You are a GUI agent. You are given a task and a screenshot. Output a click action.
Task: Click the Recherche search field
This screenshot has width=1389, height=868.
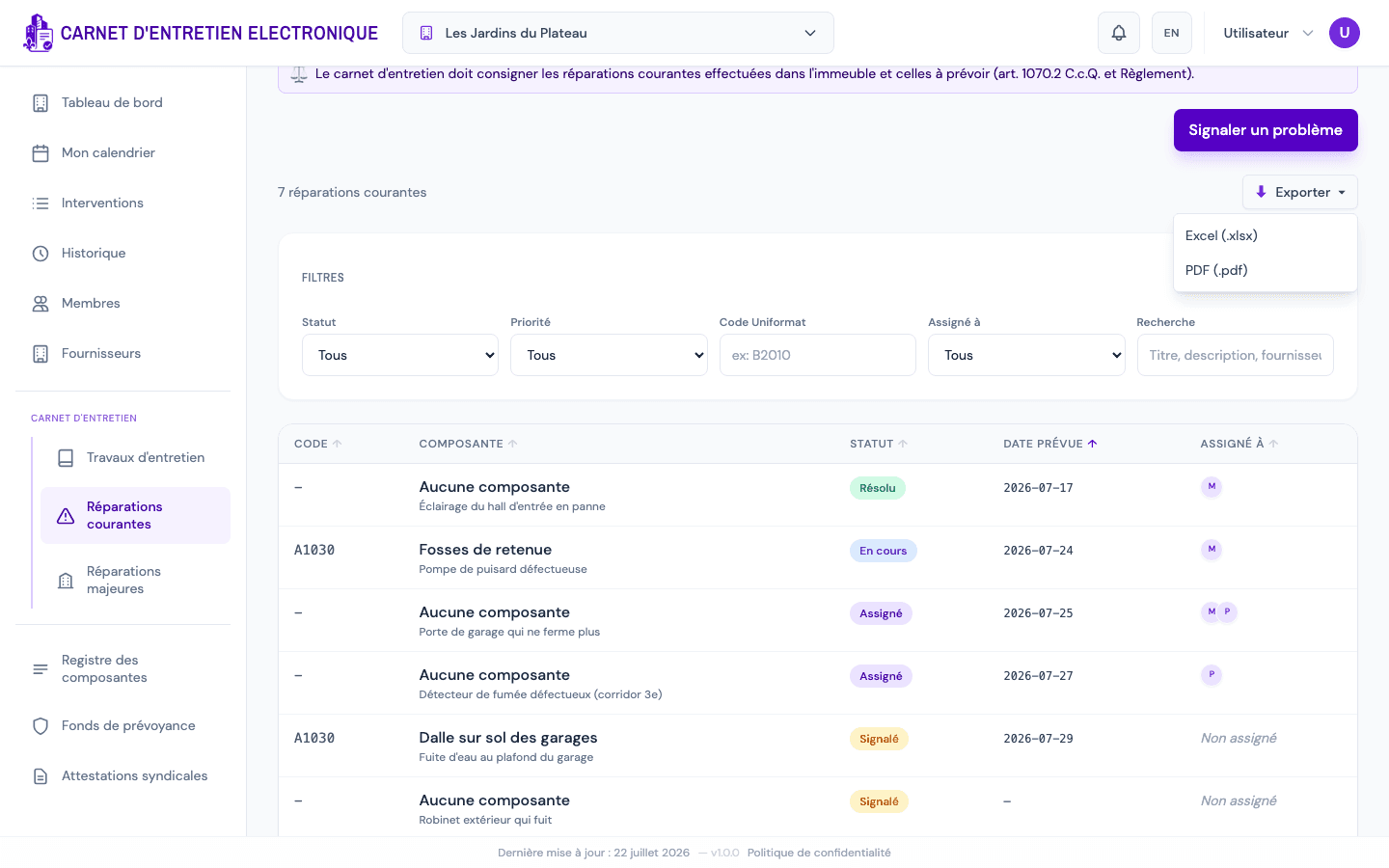click(x=1236, y=355)
